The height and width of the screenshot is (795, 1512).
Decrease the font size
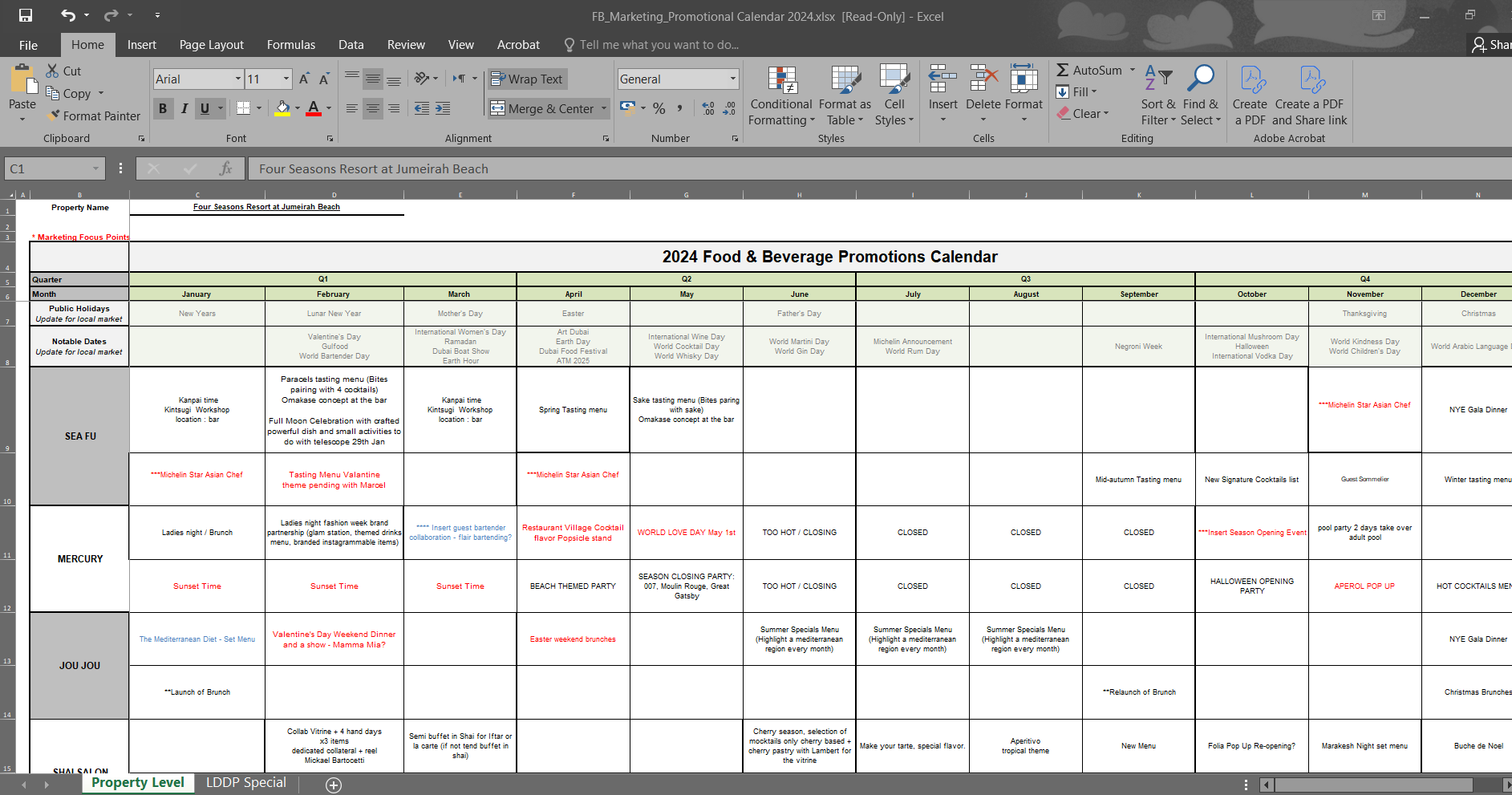[x=324, y=79]
